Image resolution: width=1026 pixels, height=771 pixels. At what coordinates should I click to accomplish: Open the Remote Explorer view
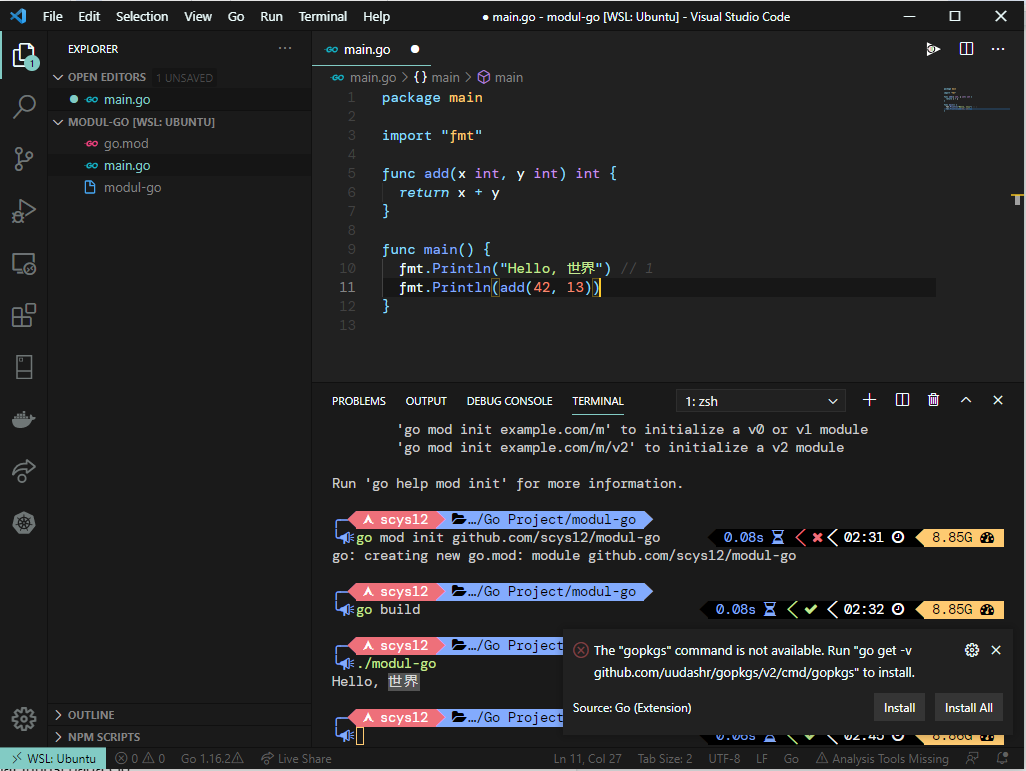[24, 263]
